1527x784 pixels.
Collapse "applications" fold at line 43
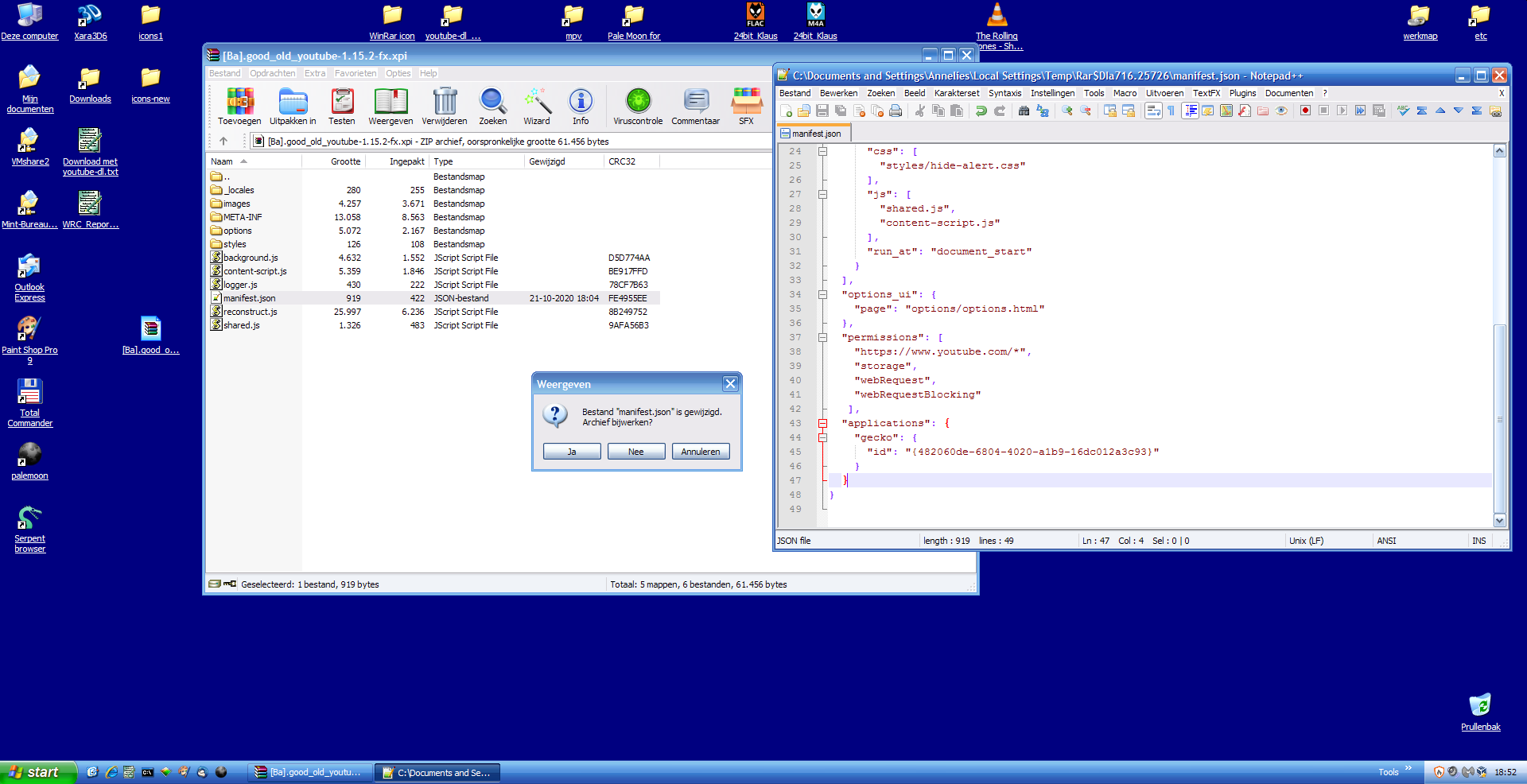coord(823,423)
